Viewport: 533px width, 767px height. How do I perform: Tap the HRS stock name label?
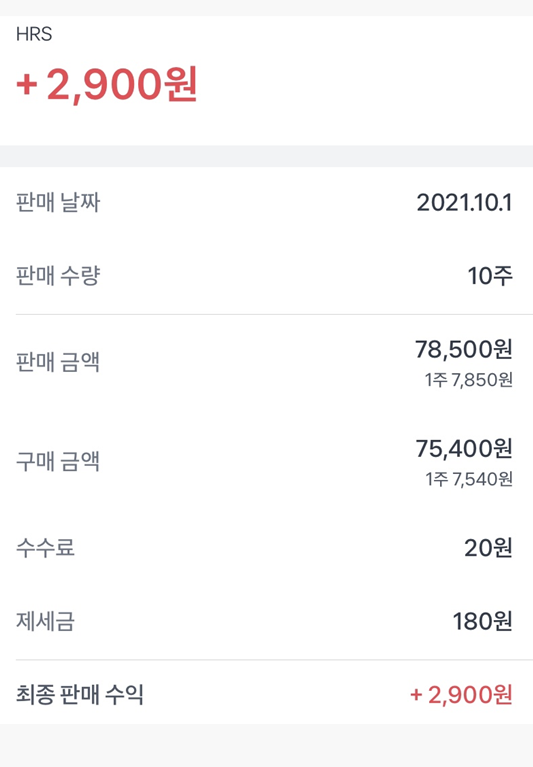pyautogui.click(x=34, y=34)
